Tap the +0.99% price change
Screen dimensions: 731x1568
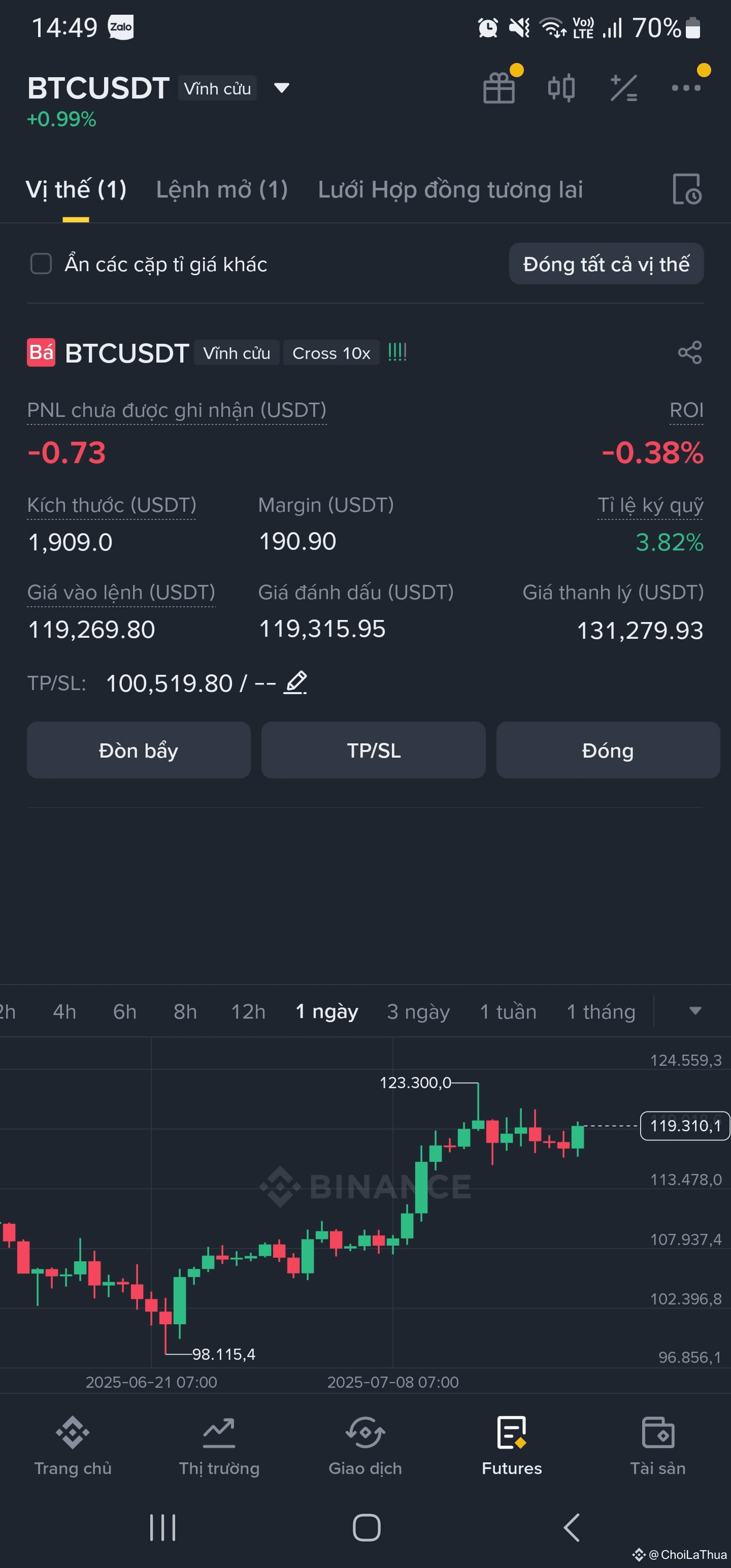pyautogui.click(x=61, y=119)
